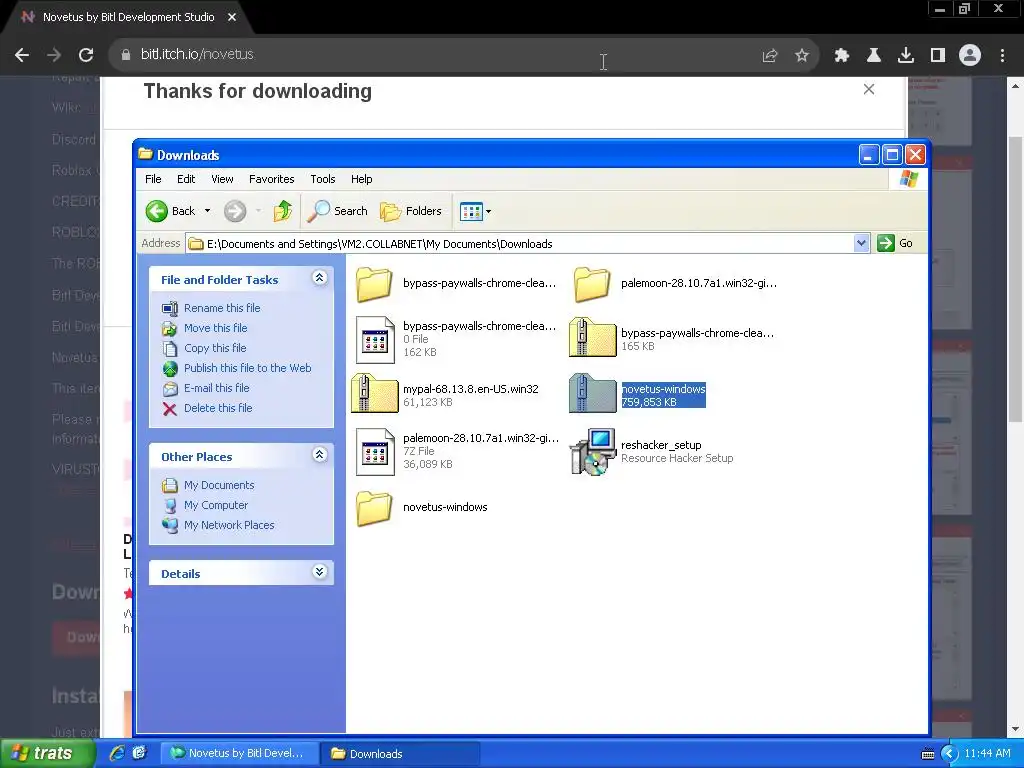Open the Tools menu
The image size is (1024, 768).
[323, 179]
